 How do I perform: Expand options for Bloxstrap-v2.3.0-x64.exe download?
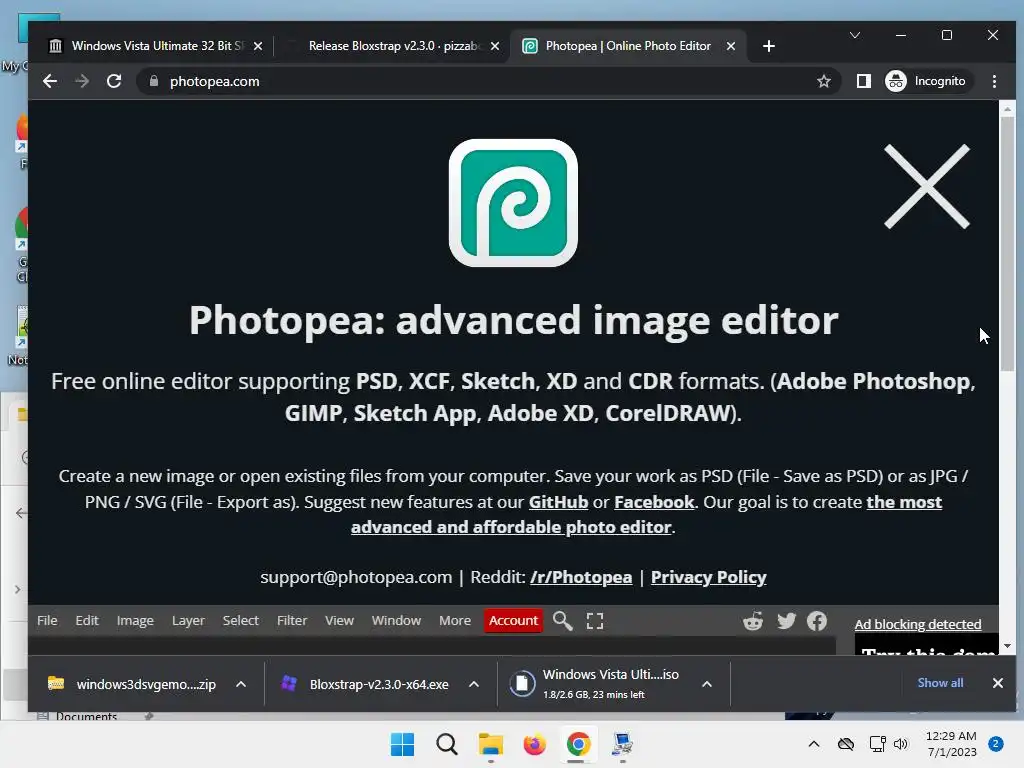click(474, 684)
